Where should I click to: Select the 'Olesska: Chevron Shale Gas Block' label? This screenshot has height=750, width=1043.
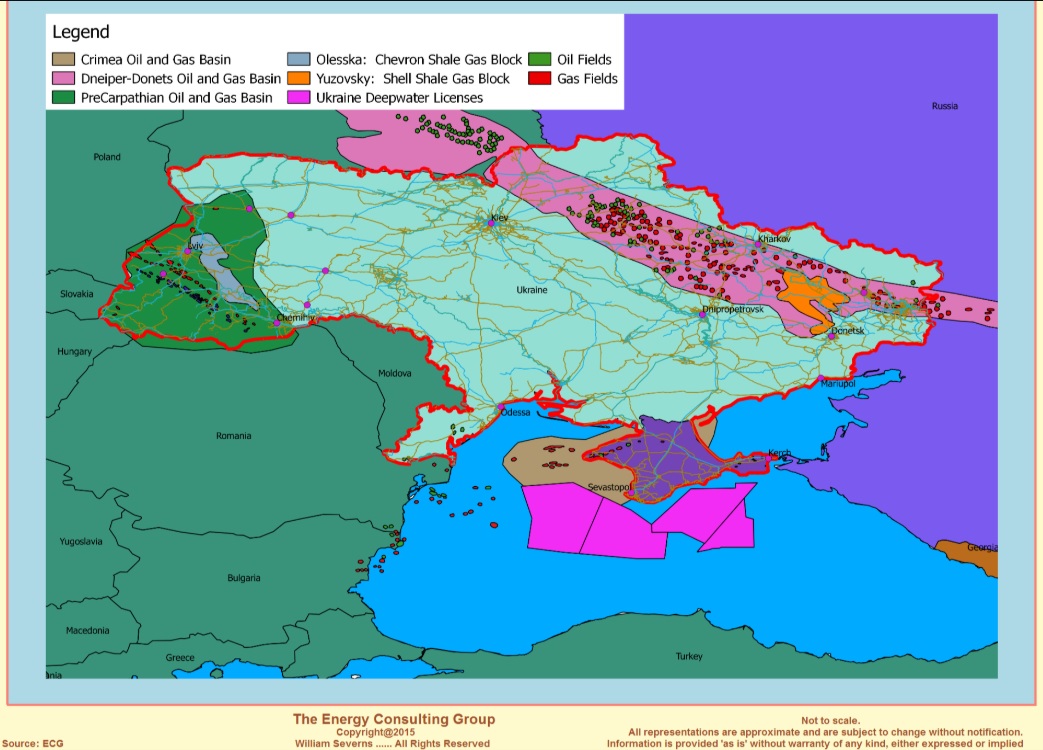click(x=419, y=59)
